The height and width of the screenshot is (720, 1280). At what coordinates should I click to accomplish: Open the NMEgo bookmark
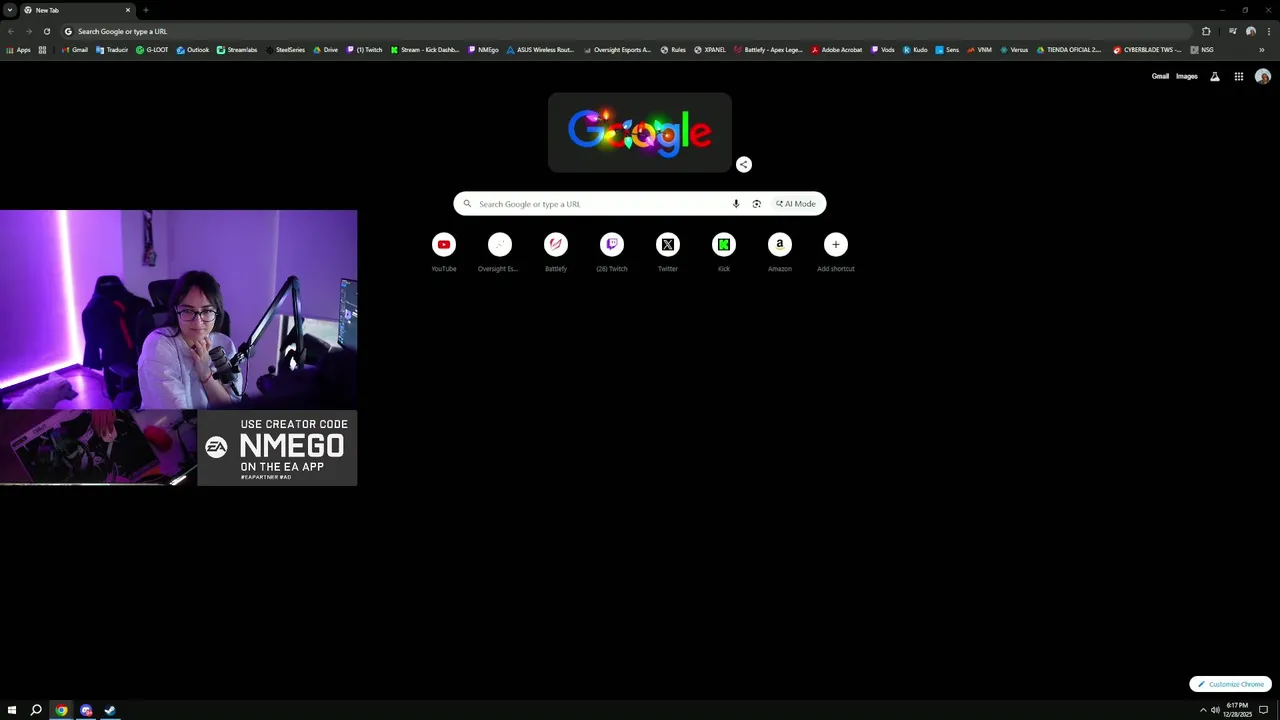click(x=483, y=49)
